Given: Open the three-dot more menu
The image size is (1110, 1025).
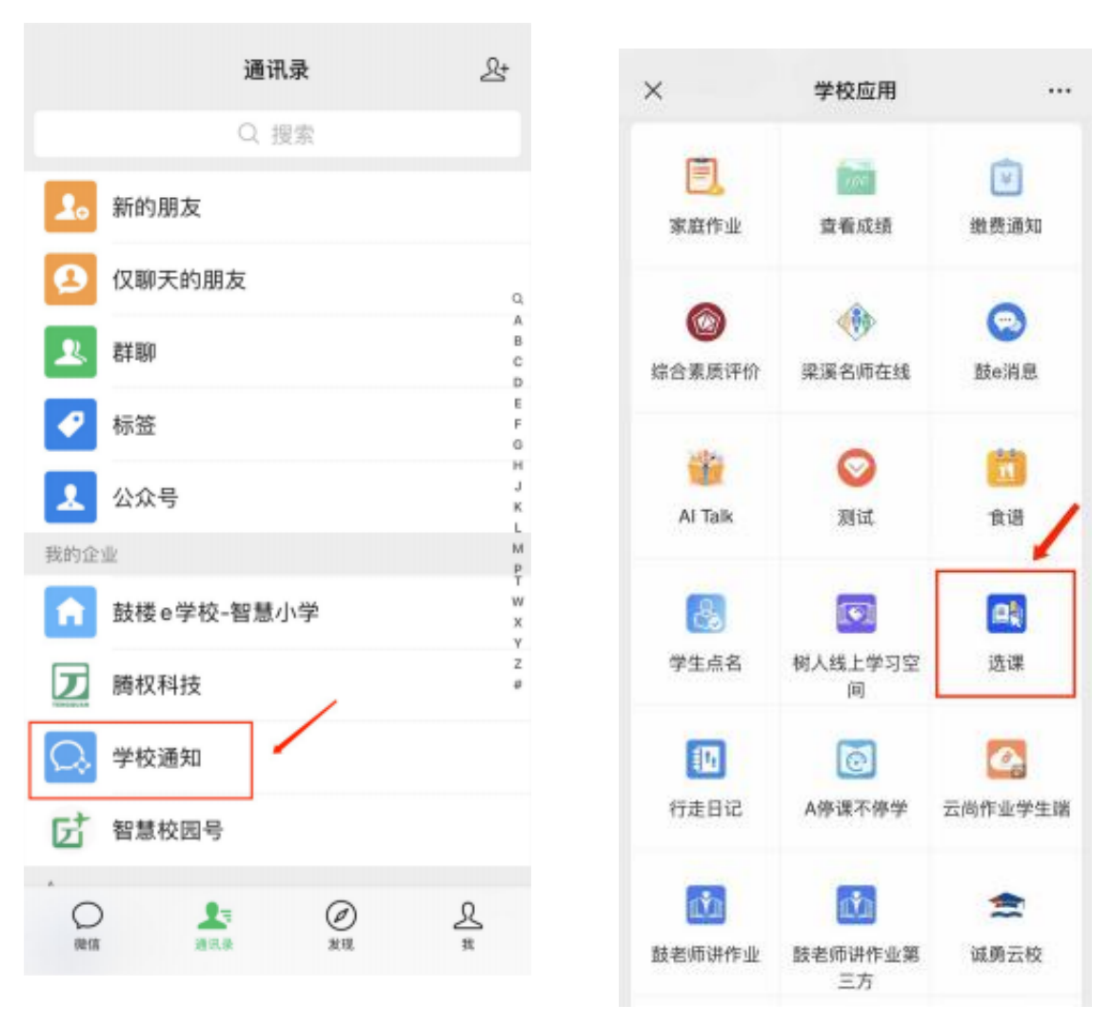Looking at the screenshot, I should [1059, 91].
